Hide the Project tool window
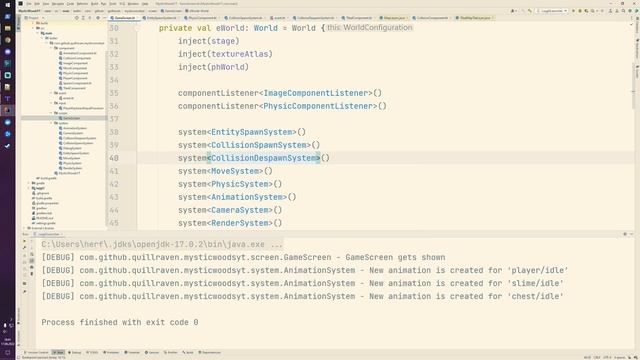The image size is (640, 360). [104, 18]
